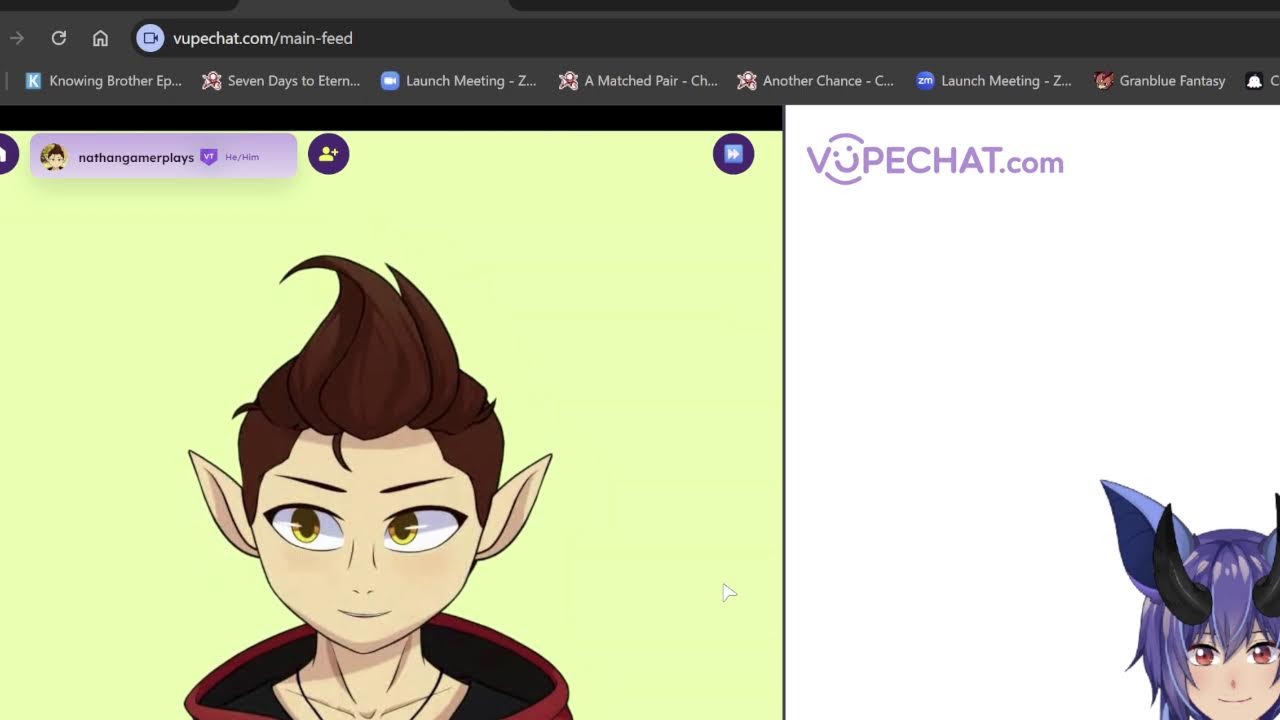
Task: Open the ghost-icon bookmark at the bar's end
Action: [1260, 81]
